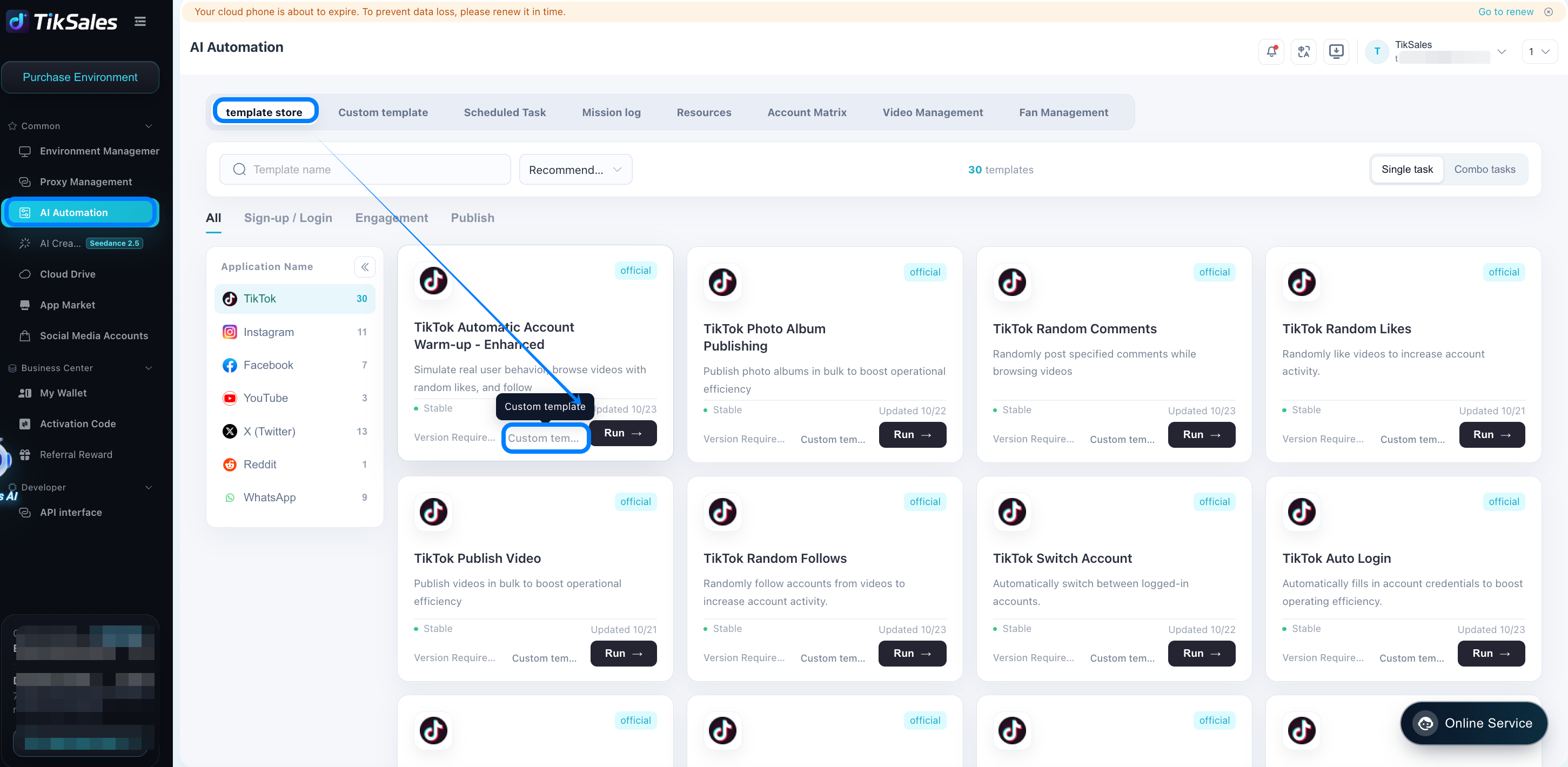The image size is (1568, 767).
Task: Select X (Twitter) in application list
Action: click(x=294, y=432)
